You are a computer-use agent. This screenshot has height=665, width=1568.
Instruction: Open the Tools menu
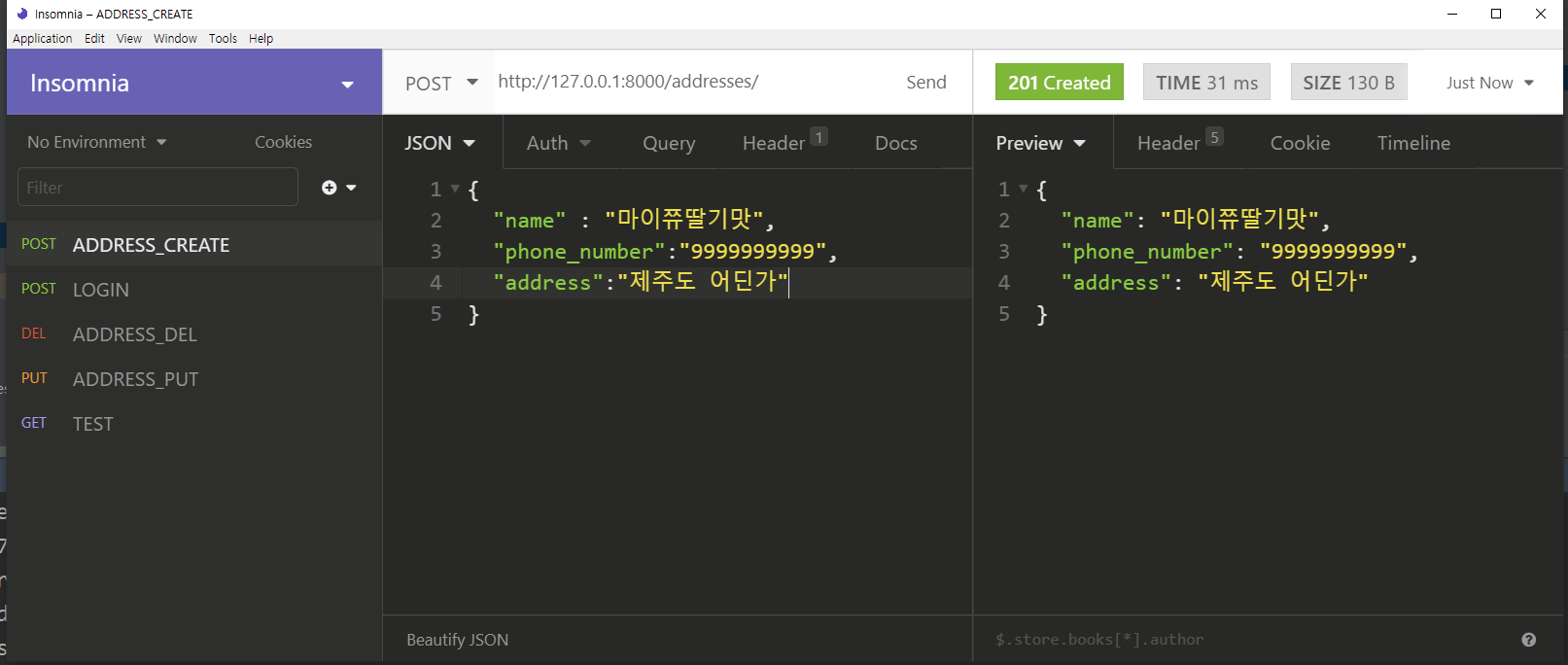pos(223,39)
